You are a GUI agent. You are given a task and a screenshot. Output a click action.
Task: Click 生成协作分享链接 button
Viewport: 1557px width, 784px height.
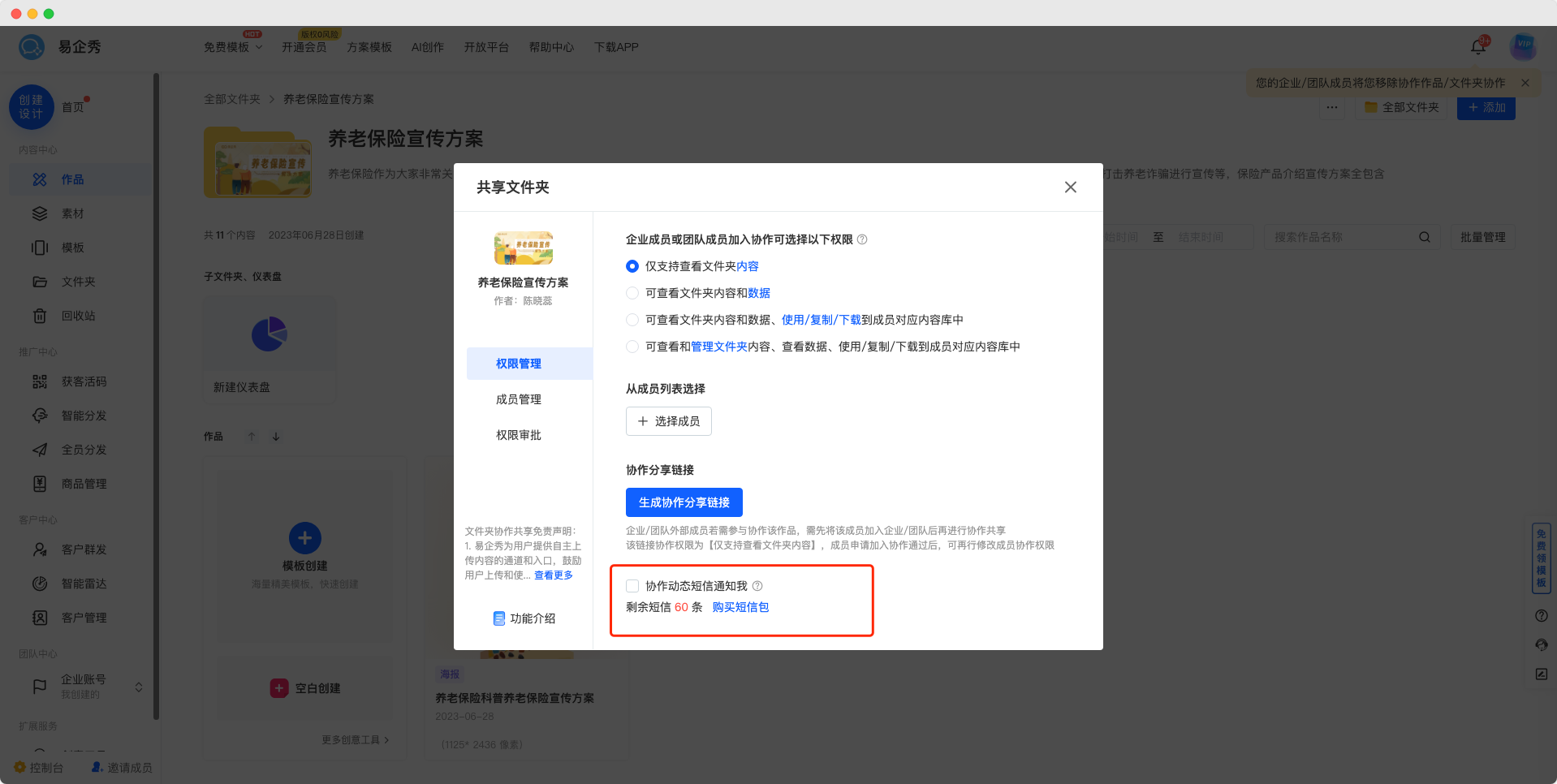(x=684, y=502)
